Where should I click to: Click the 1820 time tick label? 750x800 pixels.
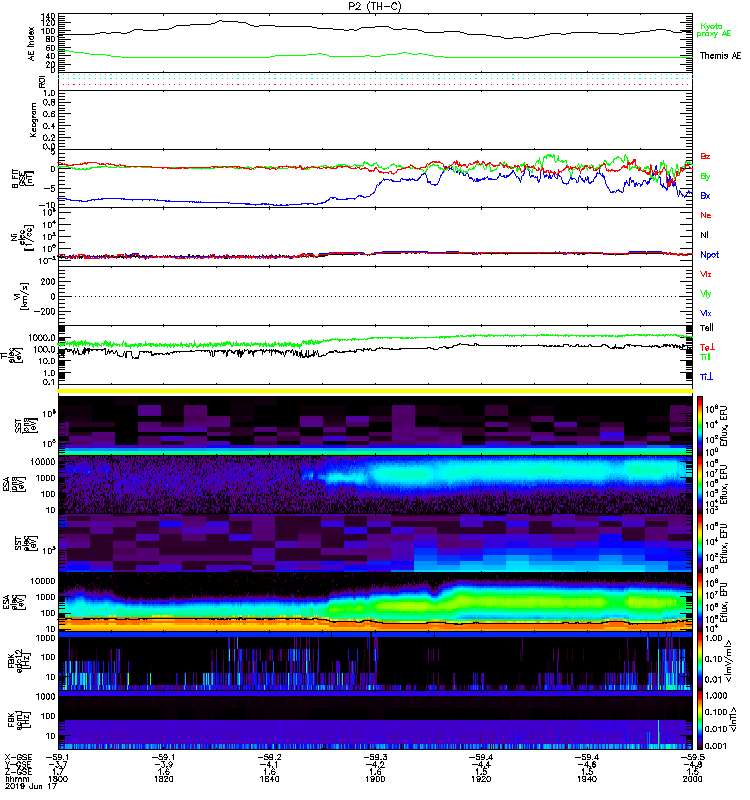pyautogui.click(x=163, y=779)
